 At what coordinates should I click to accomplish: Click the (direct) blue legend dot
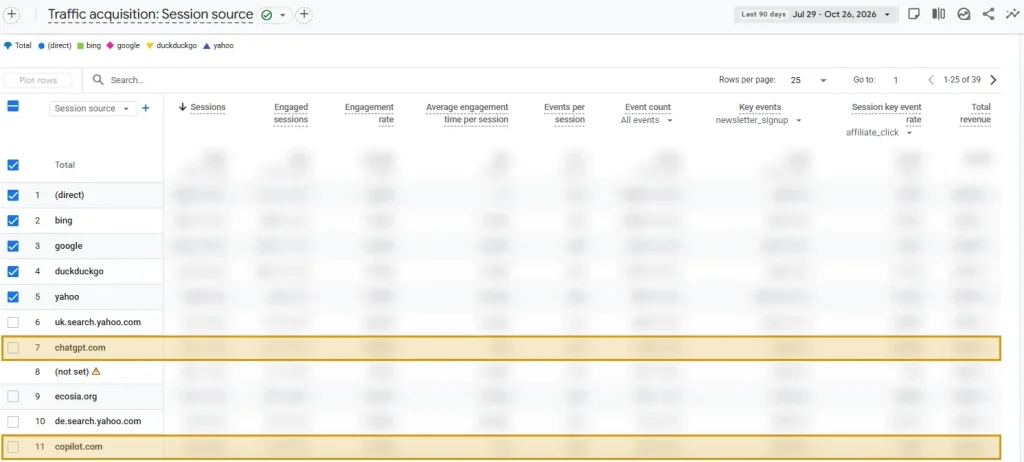pyautogui.click(x=41, y=46)
